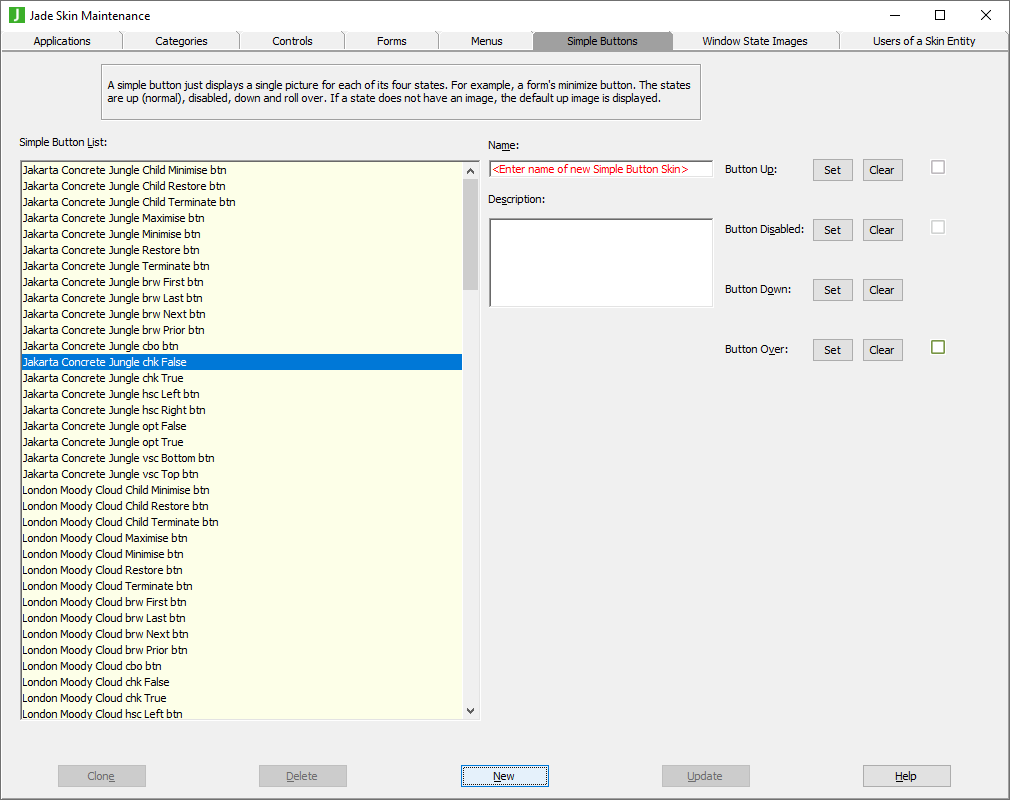
Task: Click the Button Up image preview
Action: [938, 167]
